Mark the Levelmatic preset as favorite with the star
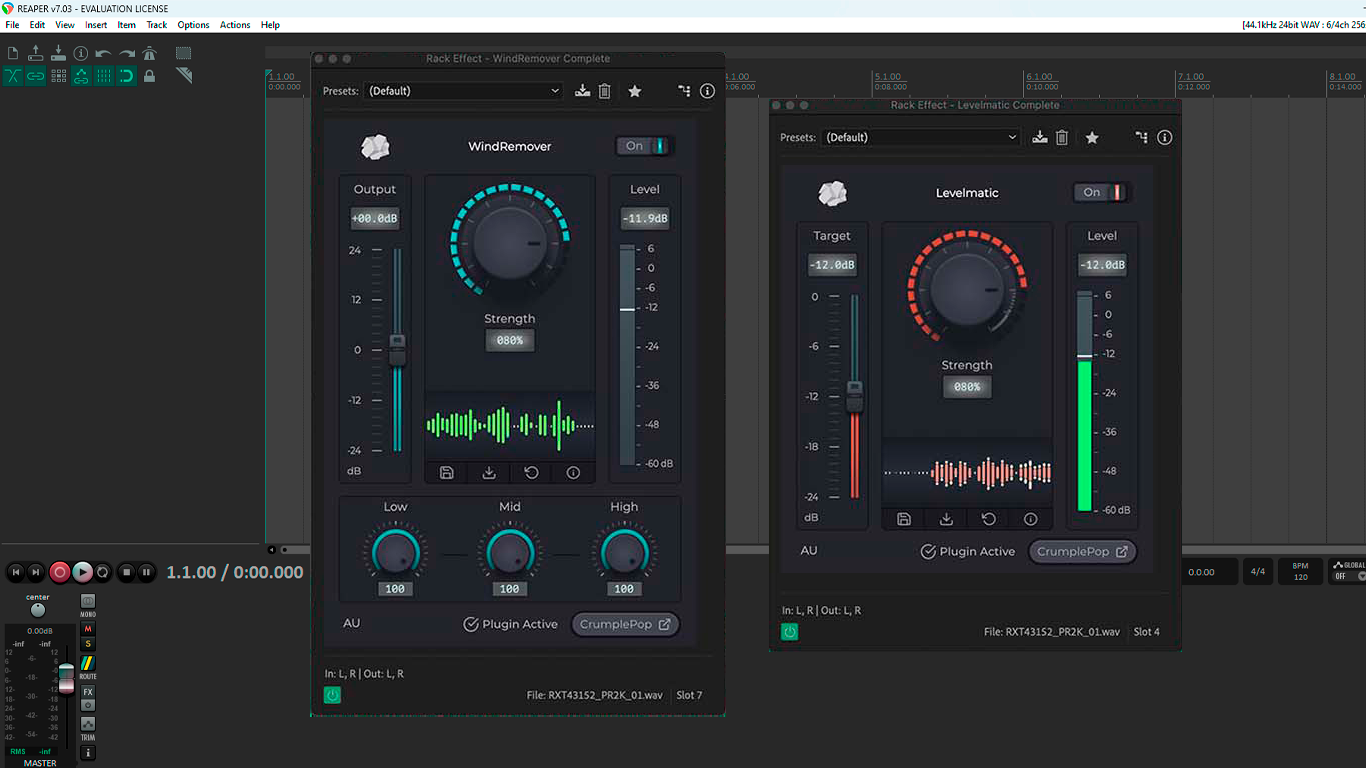The height and width of the screenshot is (768, 1366). [x=1092, y=138]
